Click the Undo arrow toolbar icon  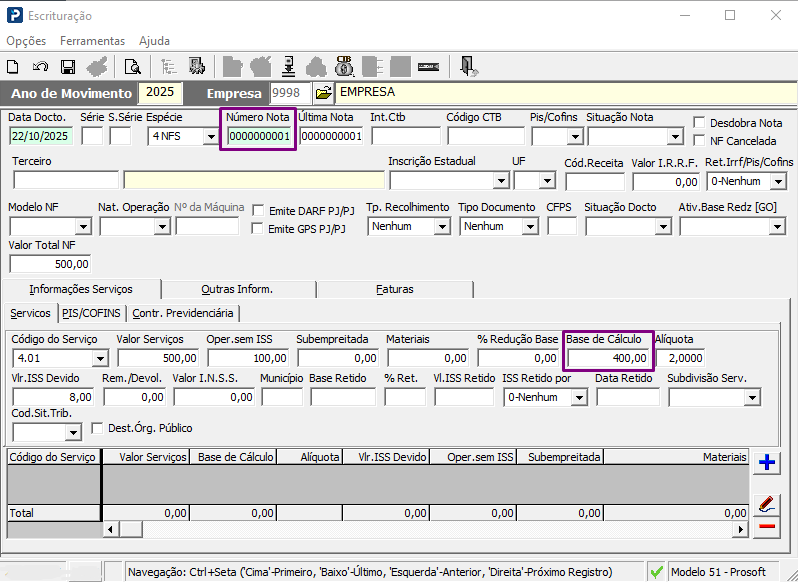[40, 67]
